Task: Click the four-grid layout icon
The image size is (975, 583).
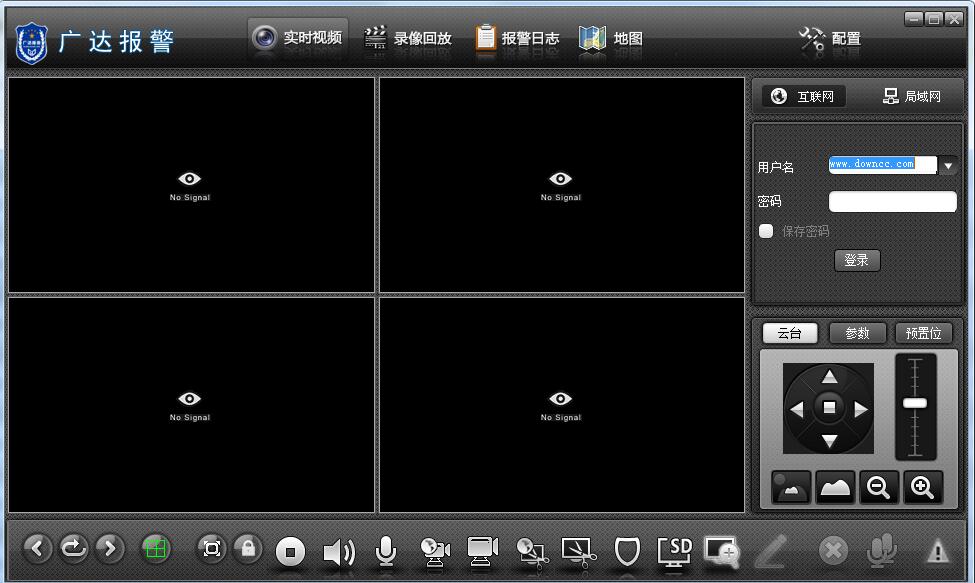Action: point(155,548)
